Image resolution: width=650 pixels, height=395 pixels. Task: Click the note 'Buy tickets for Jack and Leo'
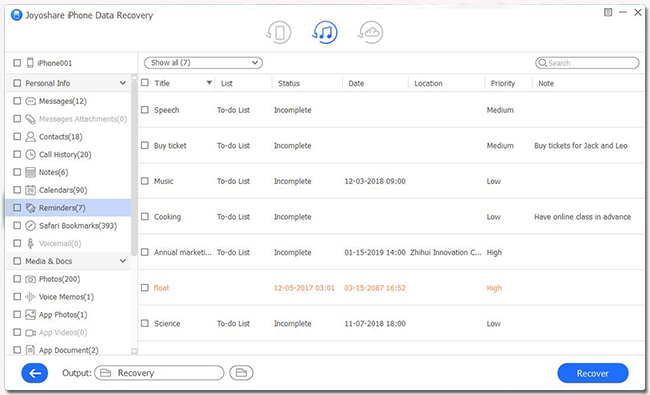(581, 145)
